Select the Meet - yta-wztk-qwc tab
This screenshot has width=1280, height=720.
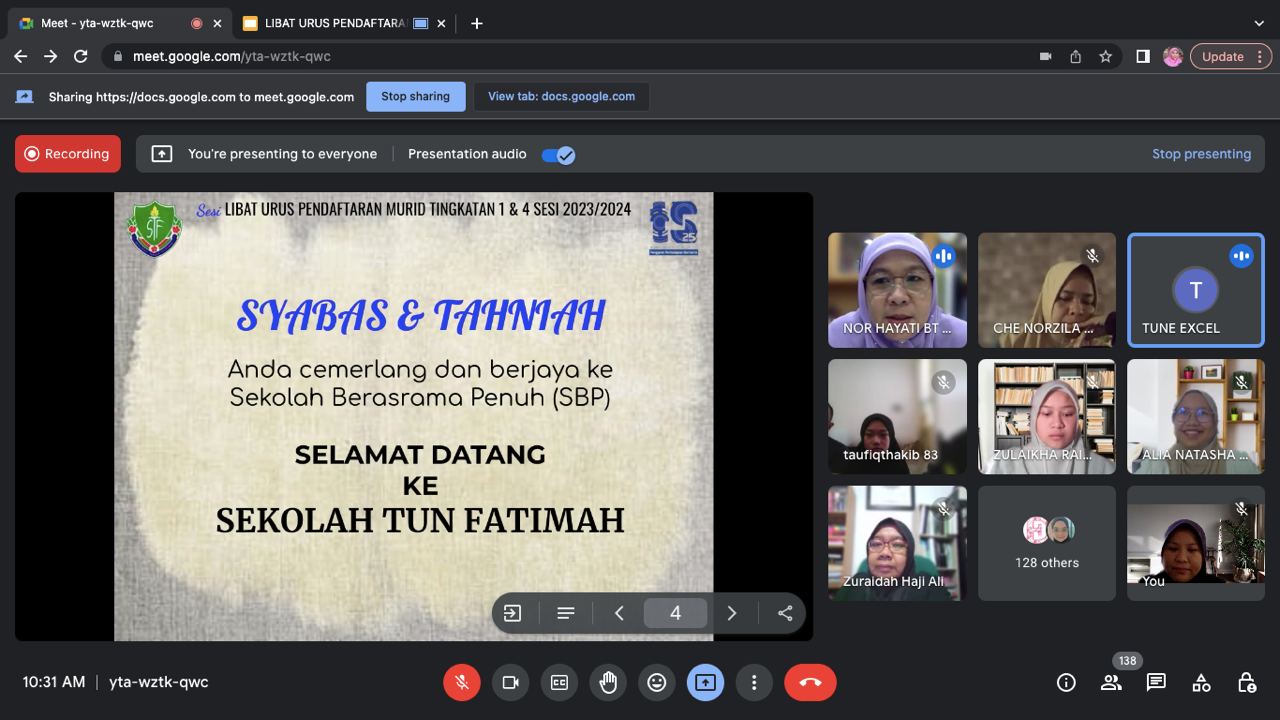[x=100, y=23]
